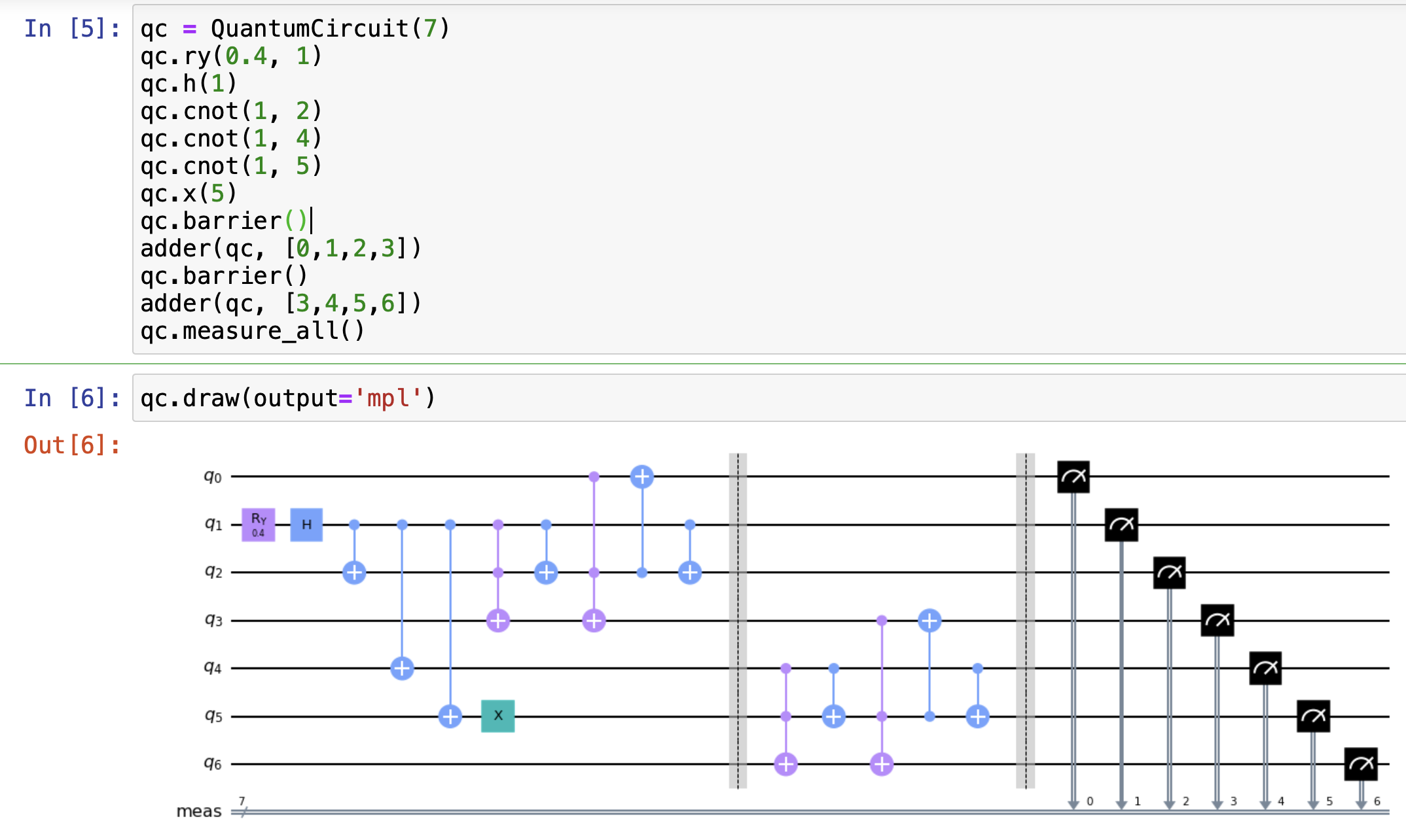Click the measurement icon on q3
1406x840 pixels.
[1217, 620]
